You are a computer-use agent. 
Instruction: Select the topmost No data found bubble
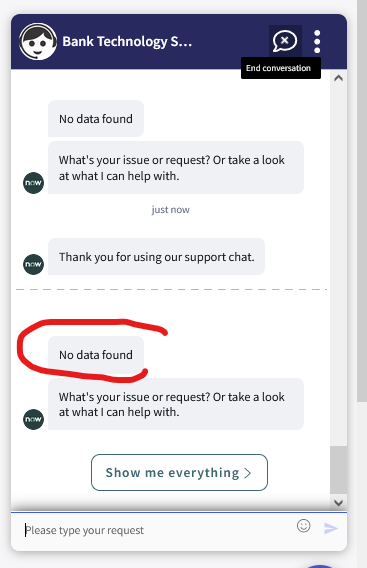[96, 118]
